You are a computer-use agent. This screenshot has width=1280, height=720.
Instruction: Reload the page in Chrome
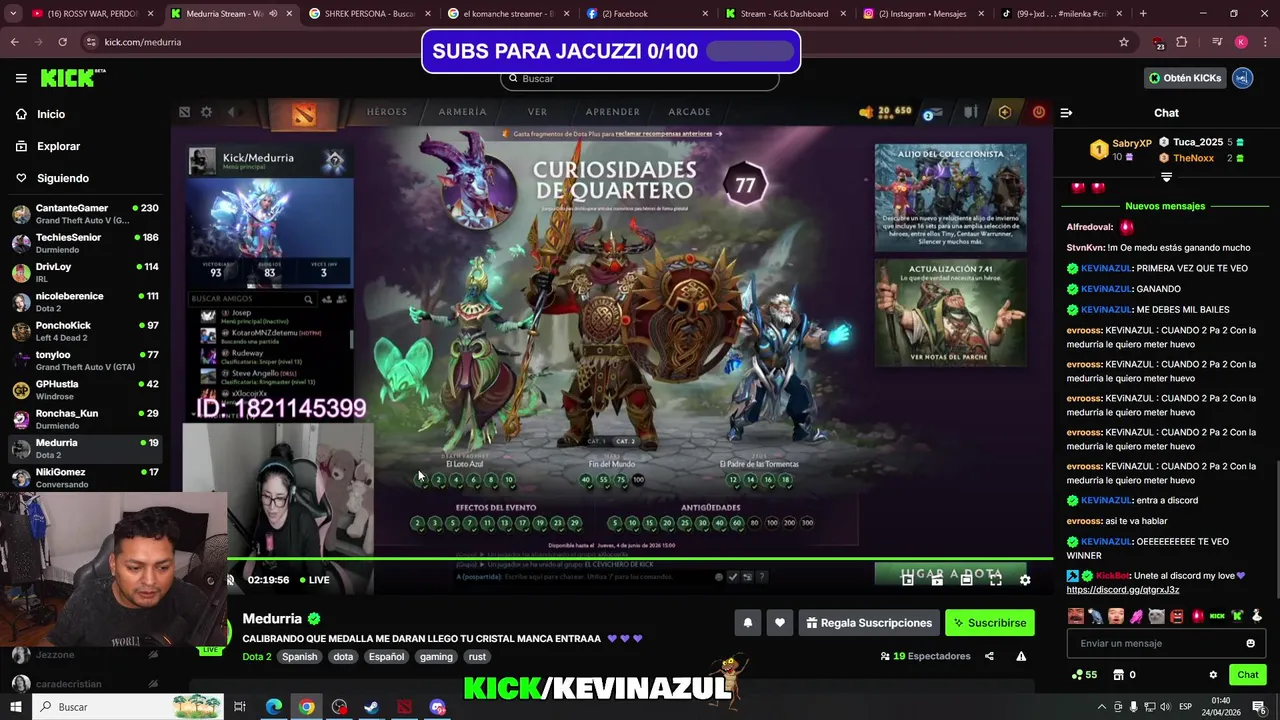pos(62,42)
